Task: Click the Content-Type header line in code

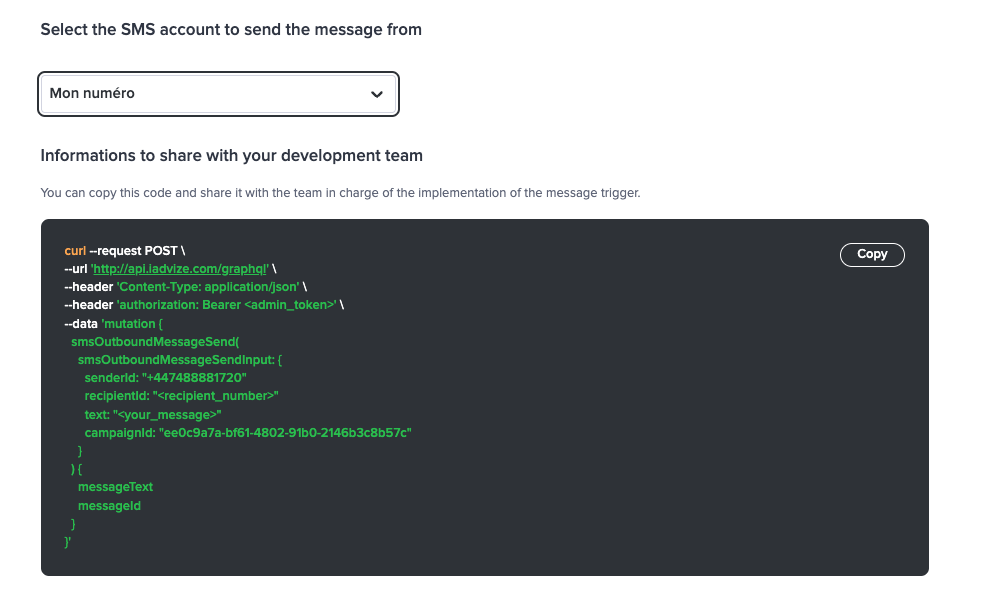Action: (x=185, y=287)
